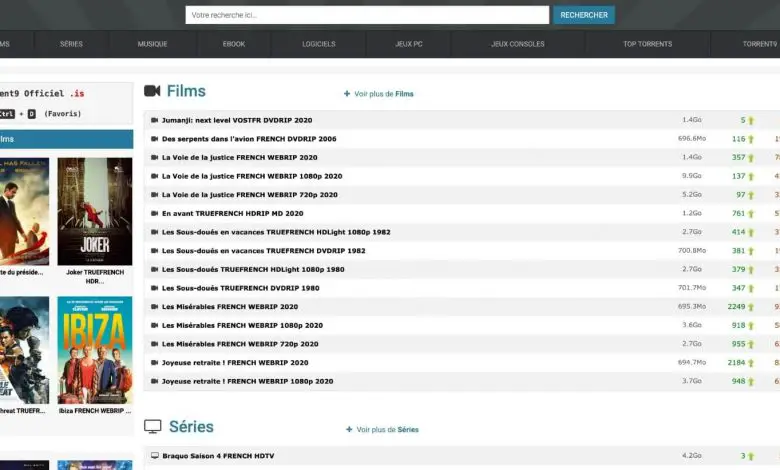The image size is (780, 470).
Task: Open the JEUX CONSOLES menu item
Action: click(x=518, y=44)
